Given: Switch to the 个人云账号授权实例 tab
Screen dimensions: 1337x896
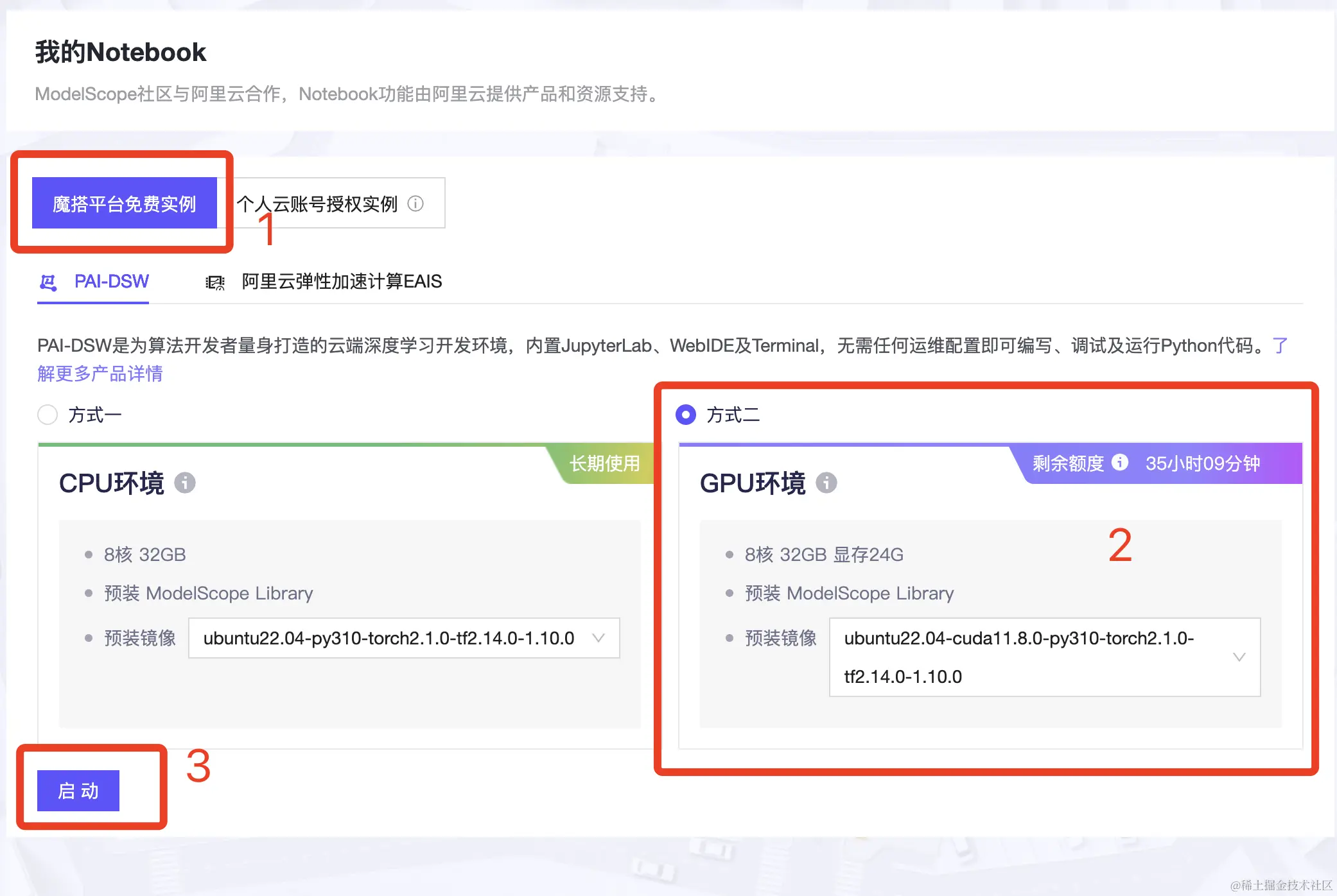Looking at the screenshot, I should click(x=331, y=203).
